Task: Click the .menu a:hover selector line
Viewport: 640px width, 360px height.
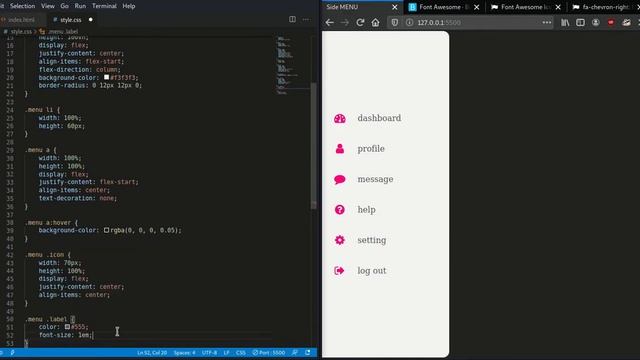Action: pos(51,222)
